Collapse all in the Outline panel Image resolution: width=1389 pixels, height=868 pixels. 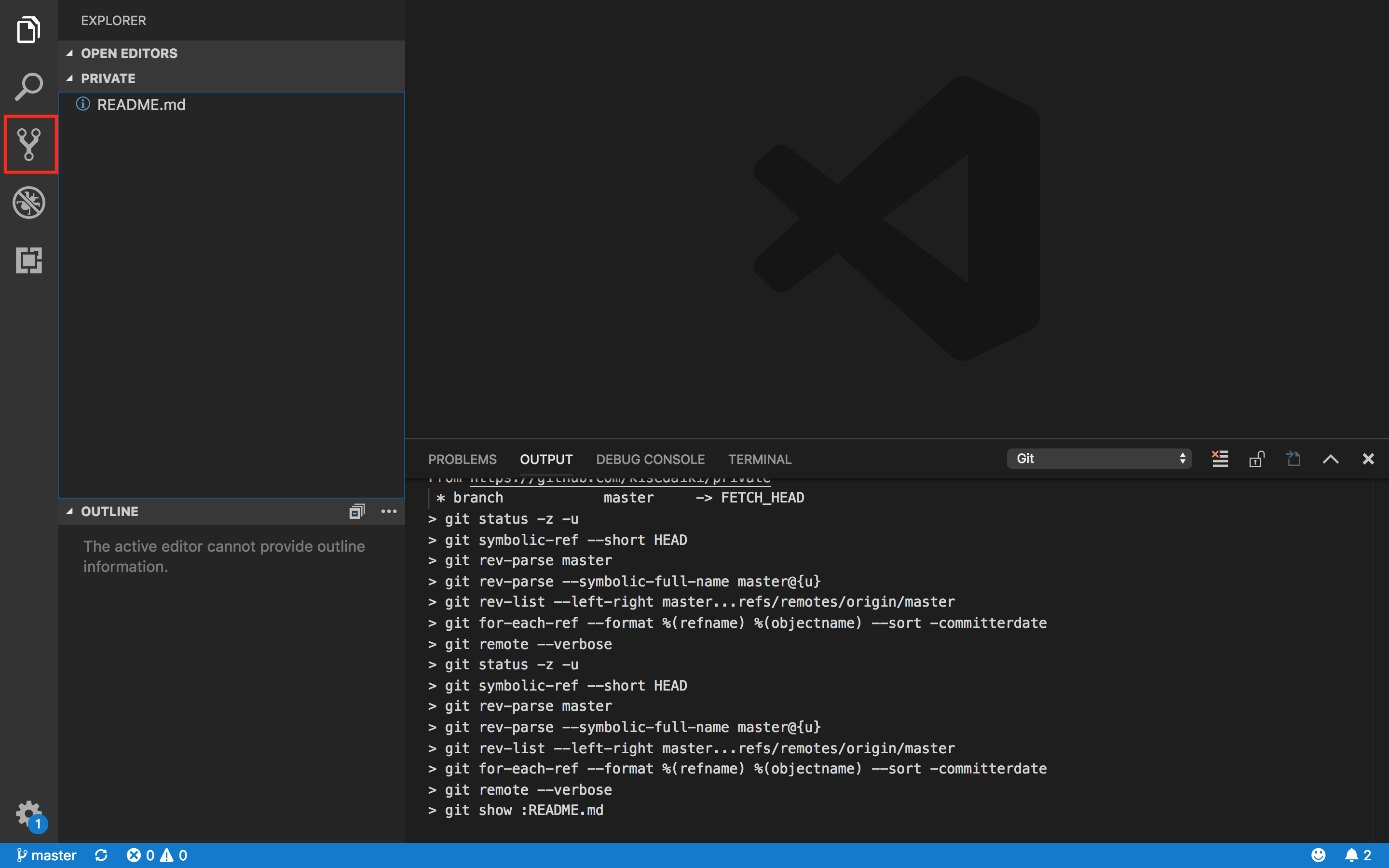357,511
